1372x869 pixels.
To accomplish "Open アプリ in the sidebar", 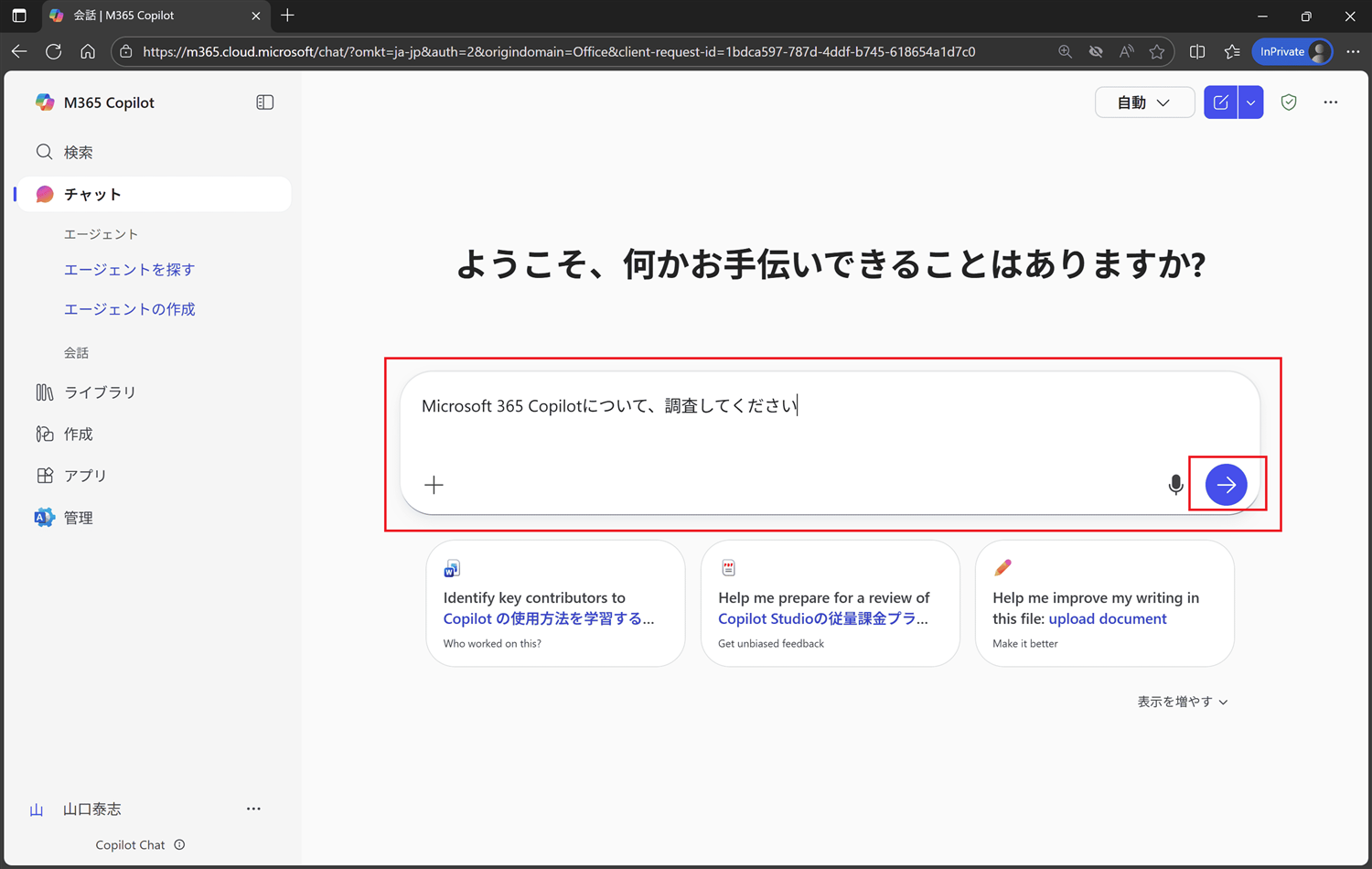I will (154, 476).
